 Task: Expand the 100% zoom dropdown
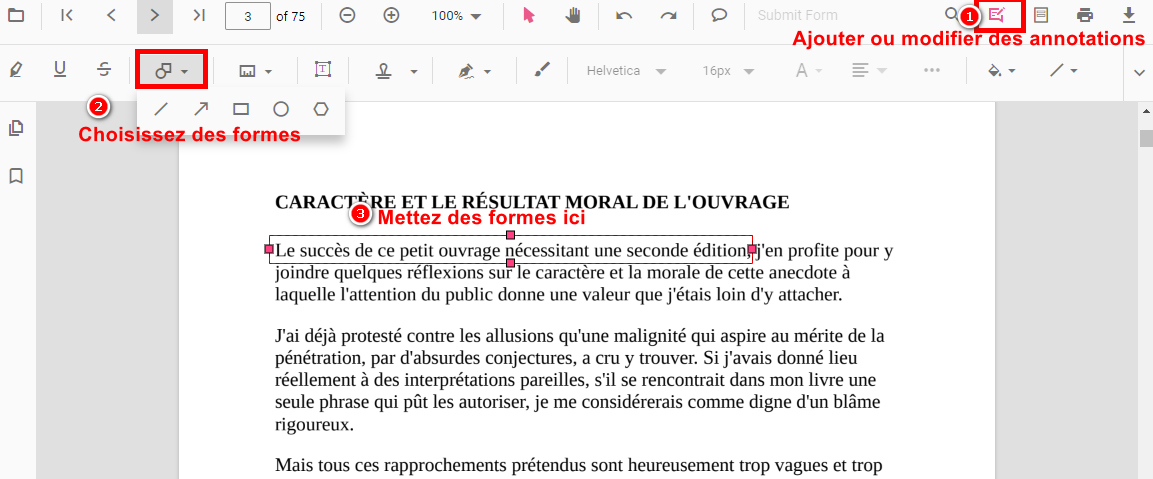click(x=456, y=16)
